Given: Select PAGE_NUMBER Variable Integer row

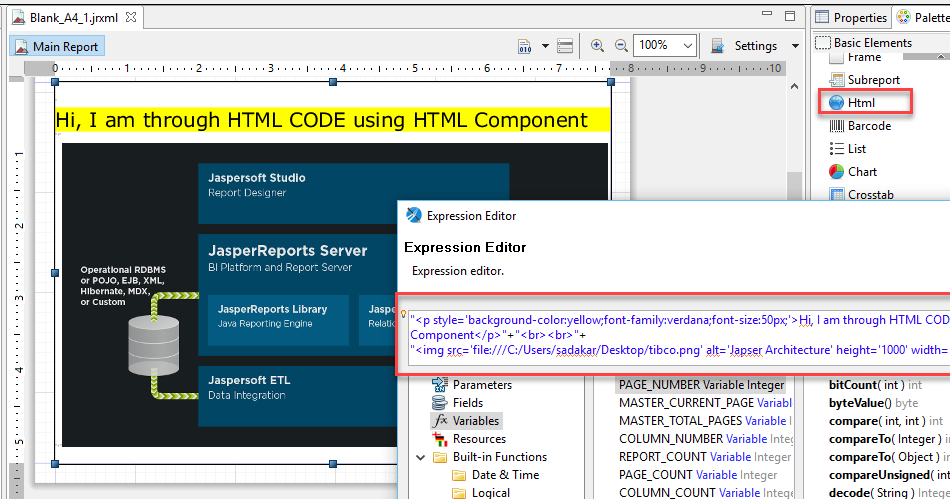Looking at the screenshot, I should 701,385.
